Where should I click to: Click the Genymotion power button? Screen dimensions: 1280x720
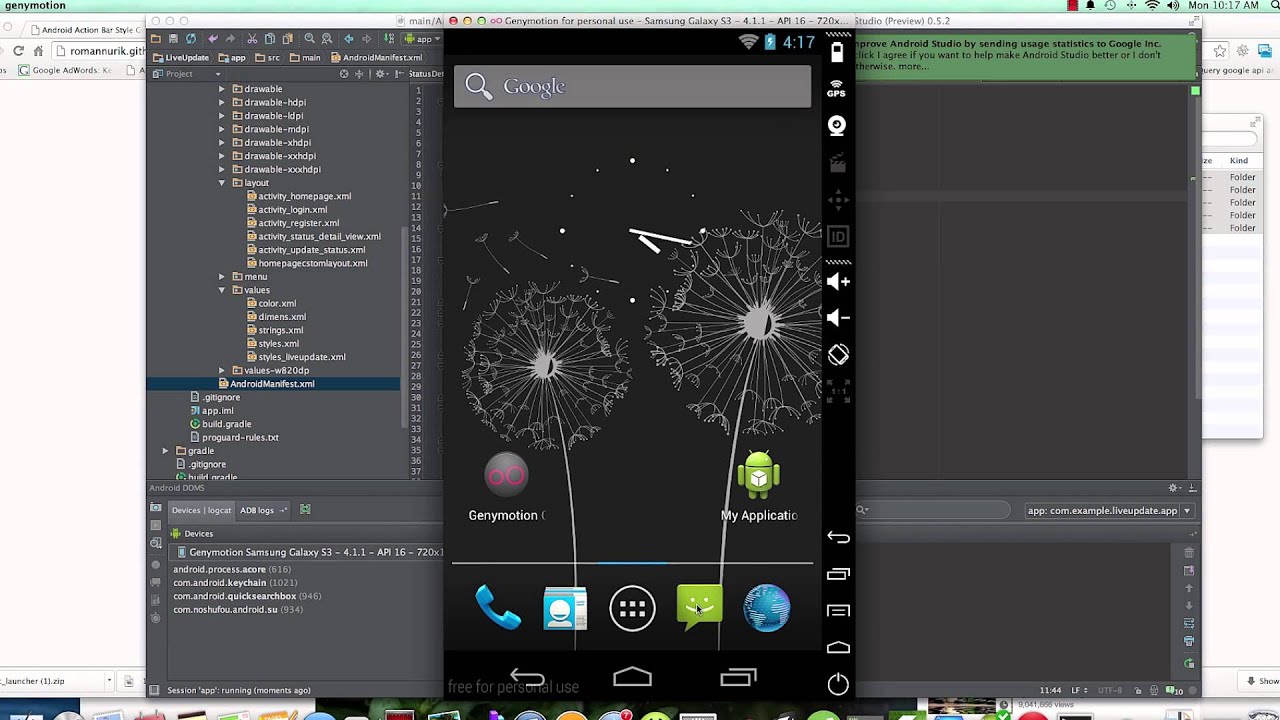pos(838,684)
